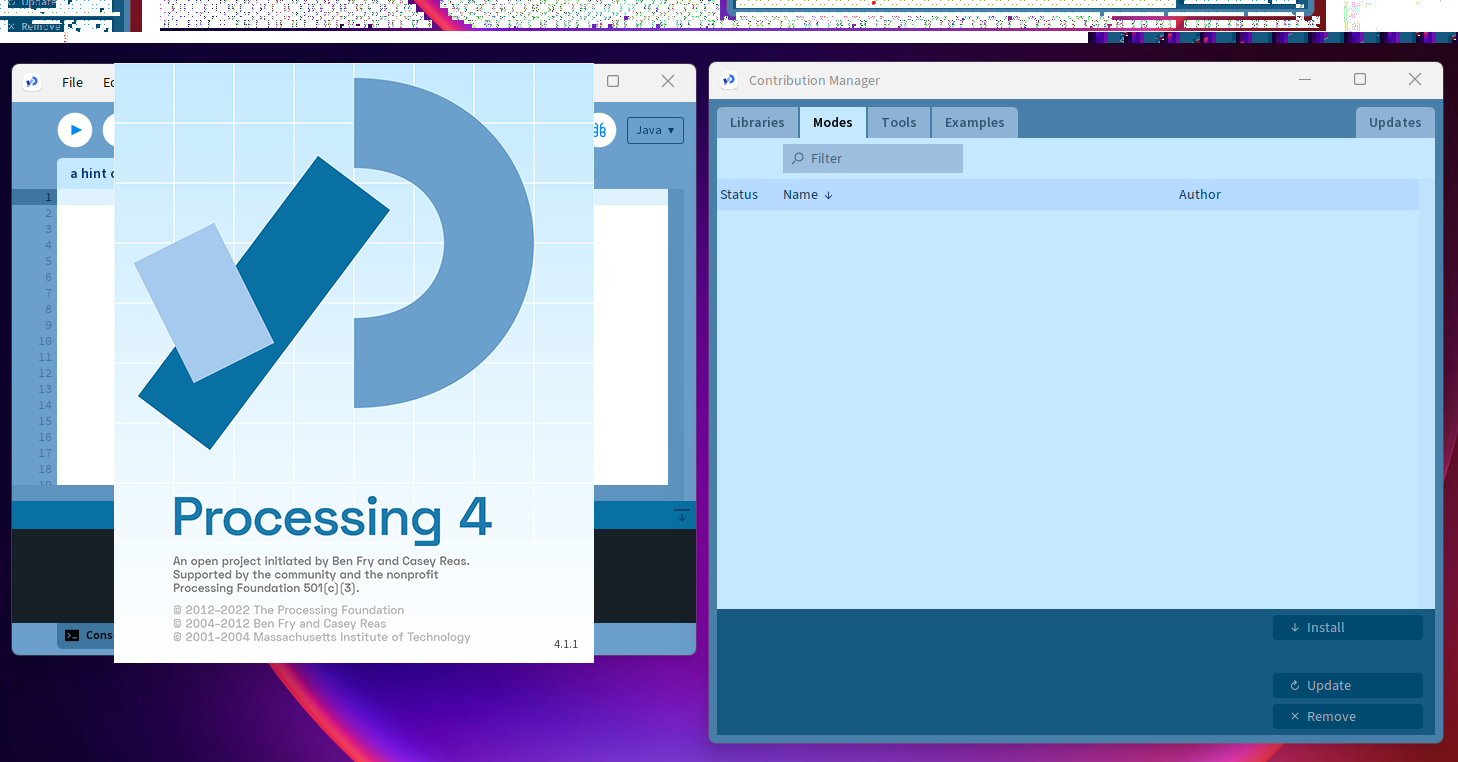
Task: Click the Update button
Action: point(1348,685)
